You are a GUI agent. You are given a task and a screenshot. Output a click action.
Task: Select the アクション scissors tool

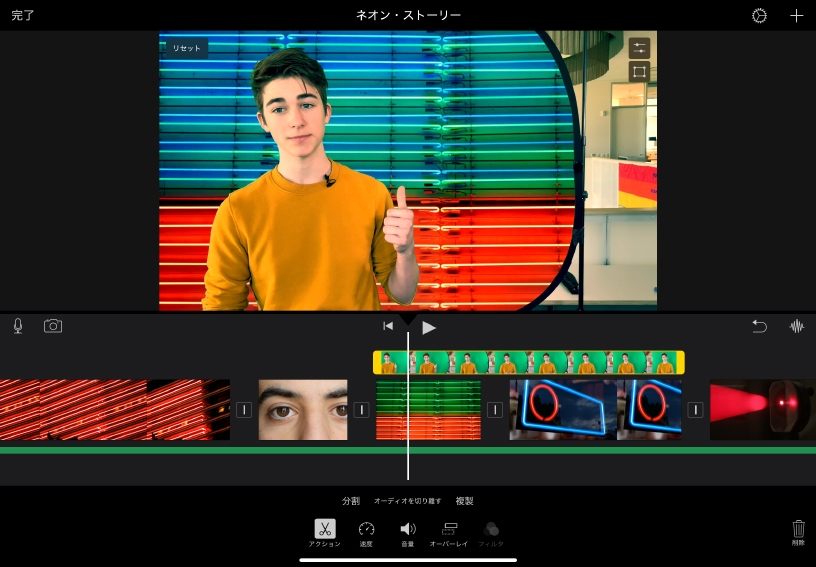[325, 529]
